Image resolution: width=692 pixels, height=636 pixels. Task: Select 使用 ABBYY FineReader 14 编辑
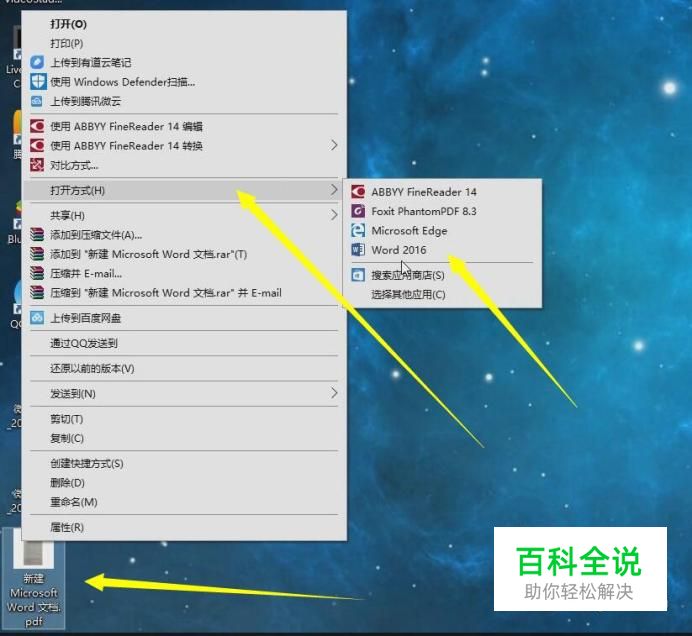[184, 126]
